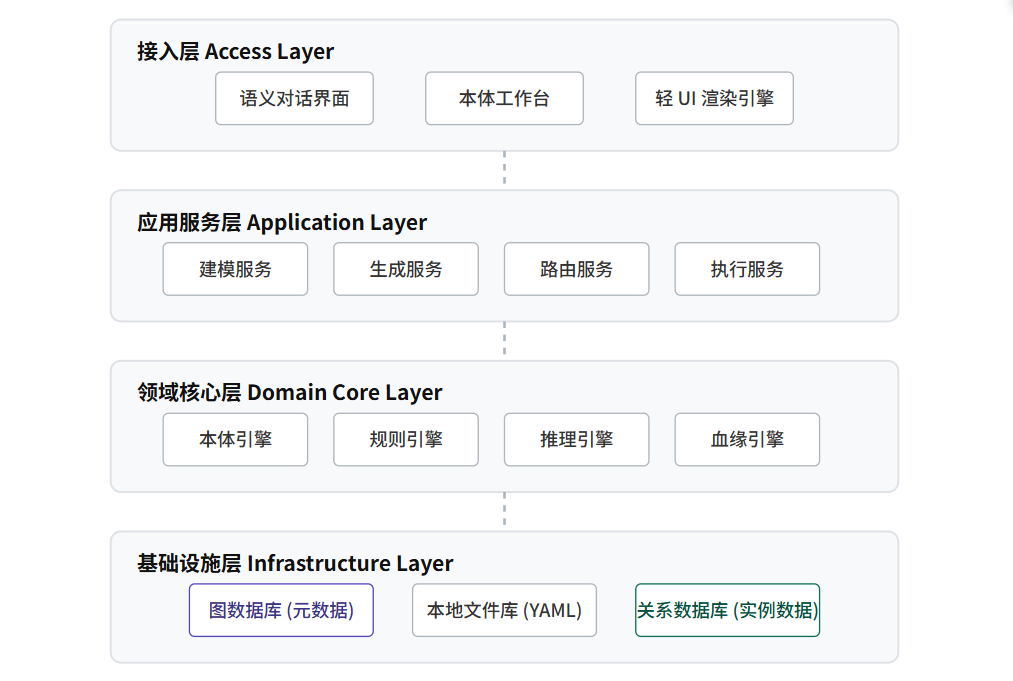Click the 执行服务 box
Image resolution: width=1013 pixels, height=681 pixels.
click(747, 269)
